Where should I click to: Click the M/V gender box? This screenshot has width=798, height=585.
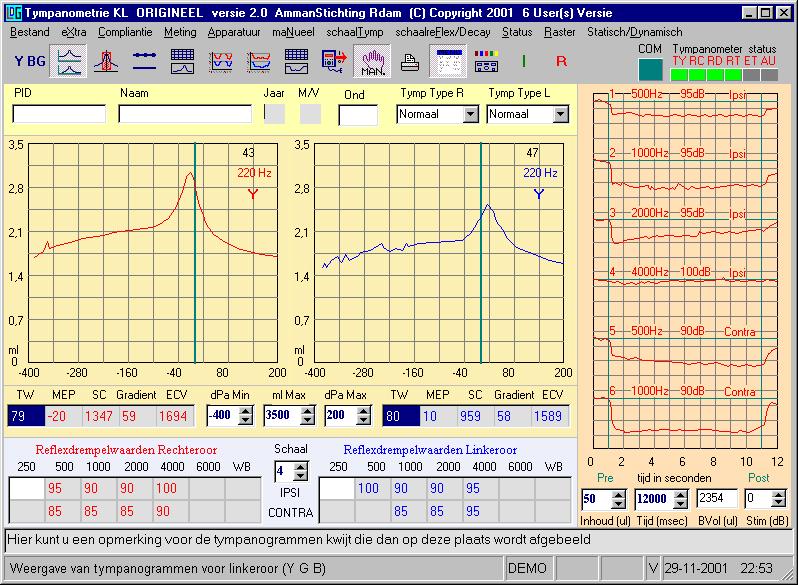310,114
